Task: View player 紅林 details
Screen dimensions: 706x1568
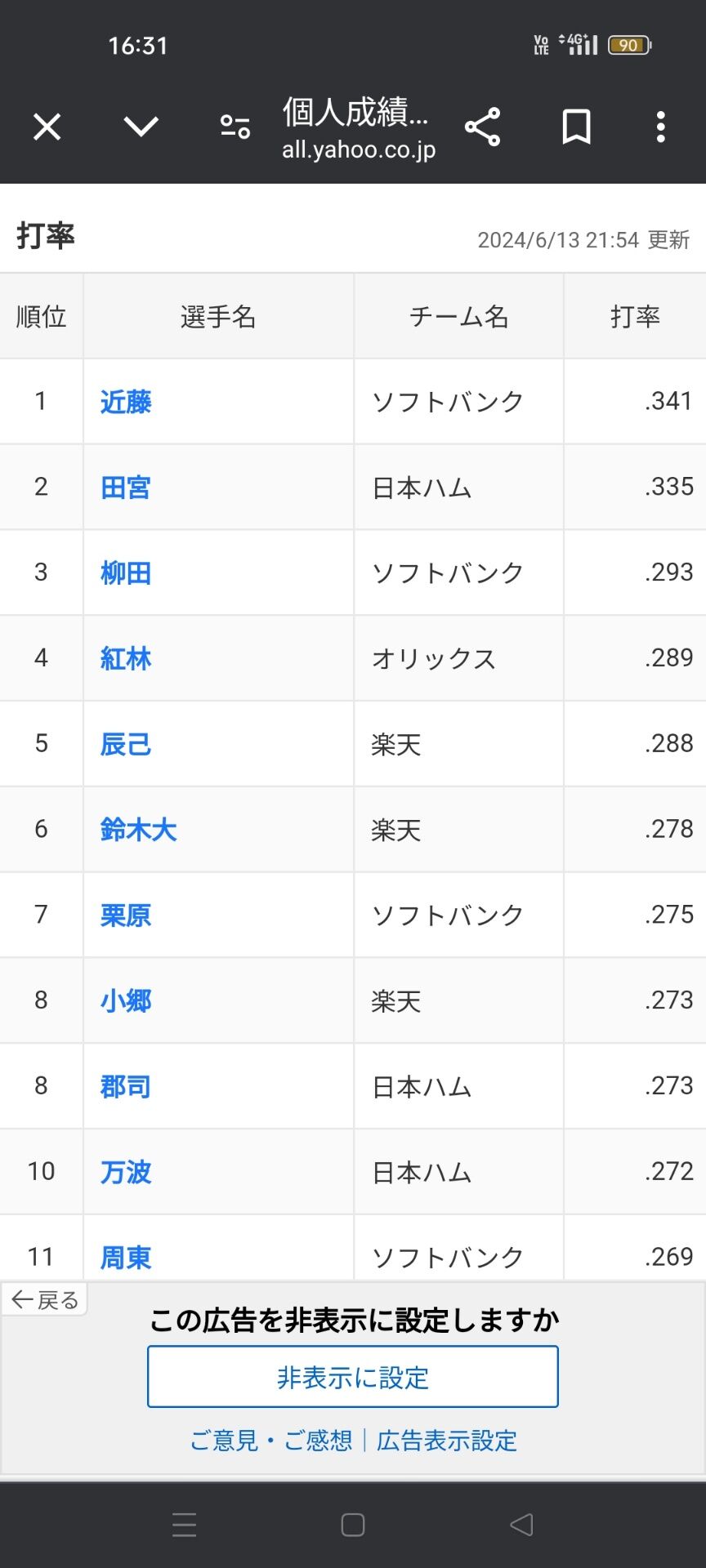Action: tap(126, 658)
